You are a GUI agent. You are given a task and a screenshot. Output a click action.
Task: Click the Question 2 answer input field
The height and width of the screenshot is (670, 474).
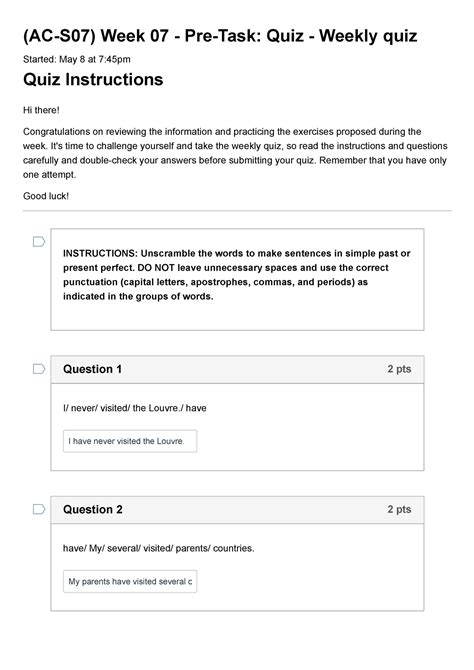[x=130, y=581]
